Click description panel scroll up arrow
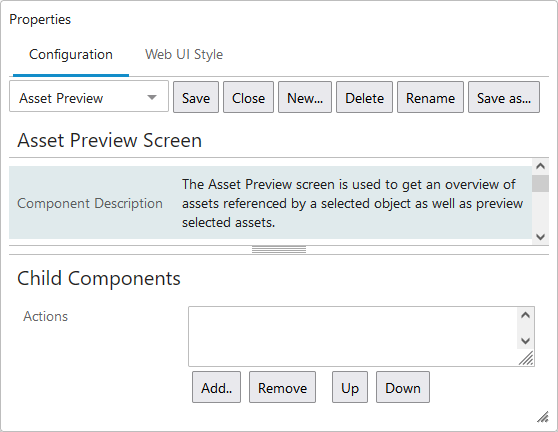 point(540,166)
